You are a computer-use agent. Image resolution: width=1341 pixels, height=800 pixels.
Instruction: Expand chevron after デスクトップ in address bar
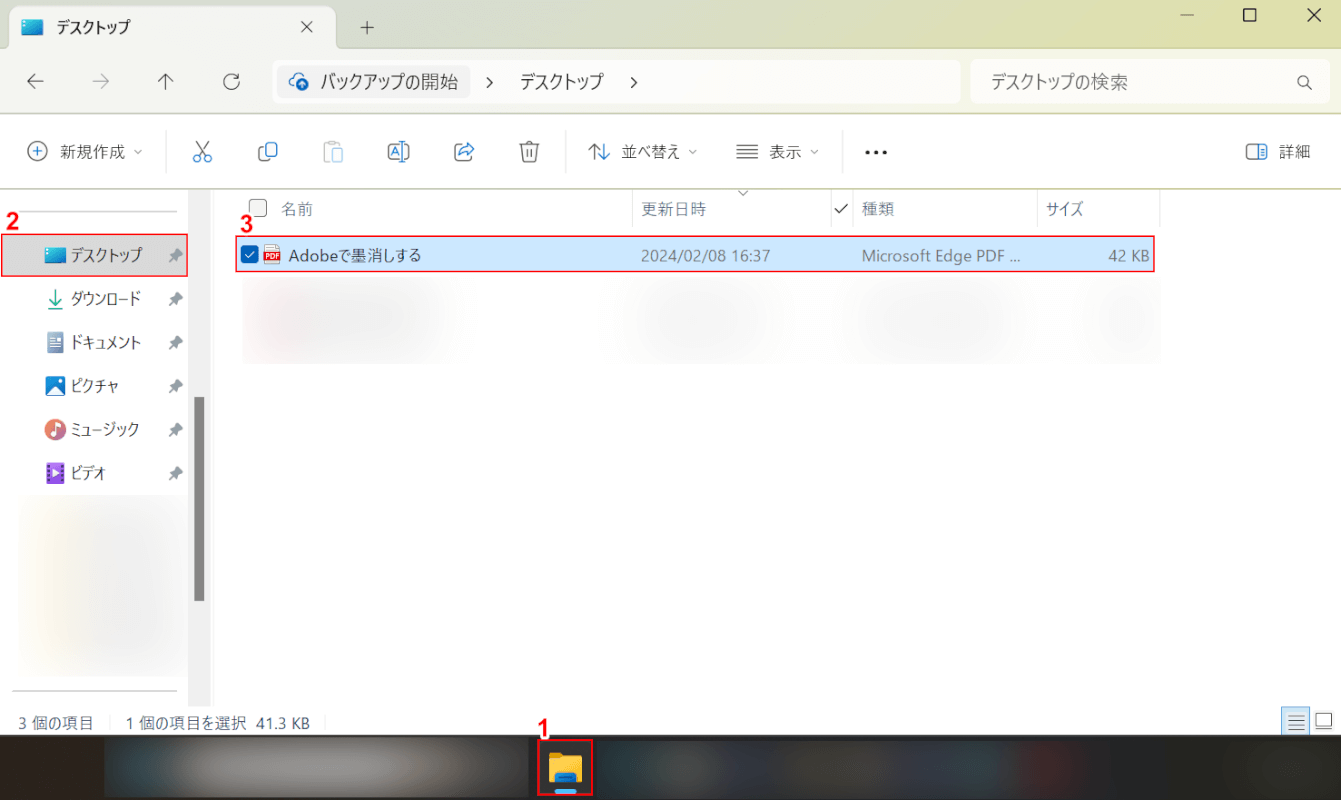pos(634,82)
